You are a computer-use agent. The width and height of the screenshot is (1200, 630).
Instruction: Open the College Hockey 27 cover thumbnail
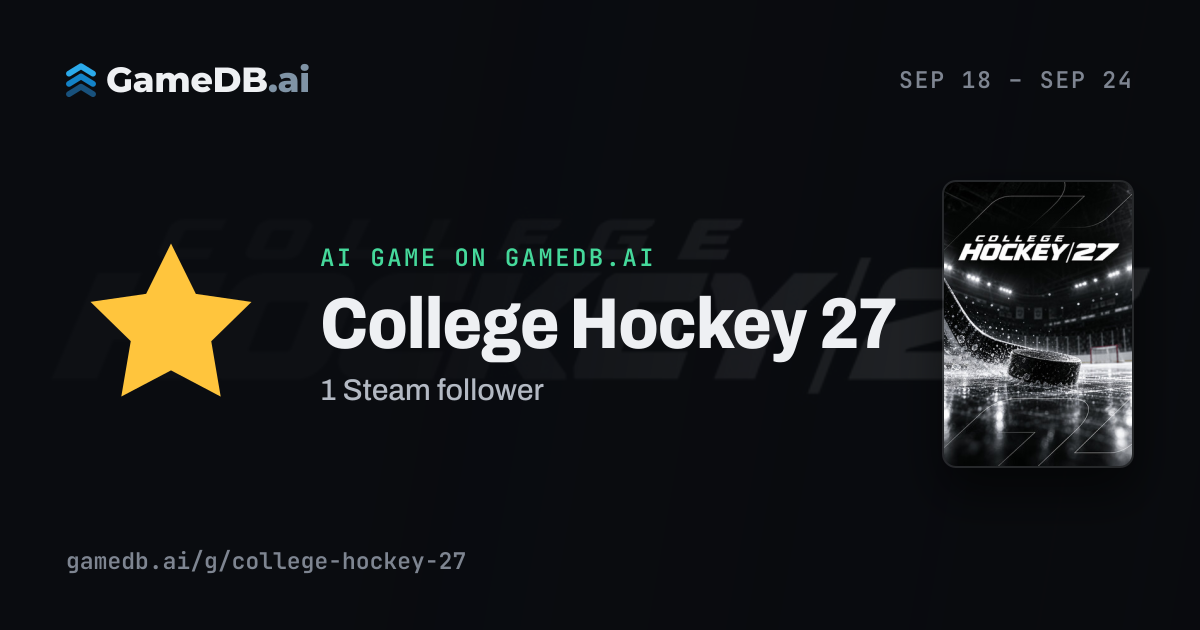click(1038, 324)
